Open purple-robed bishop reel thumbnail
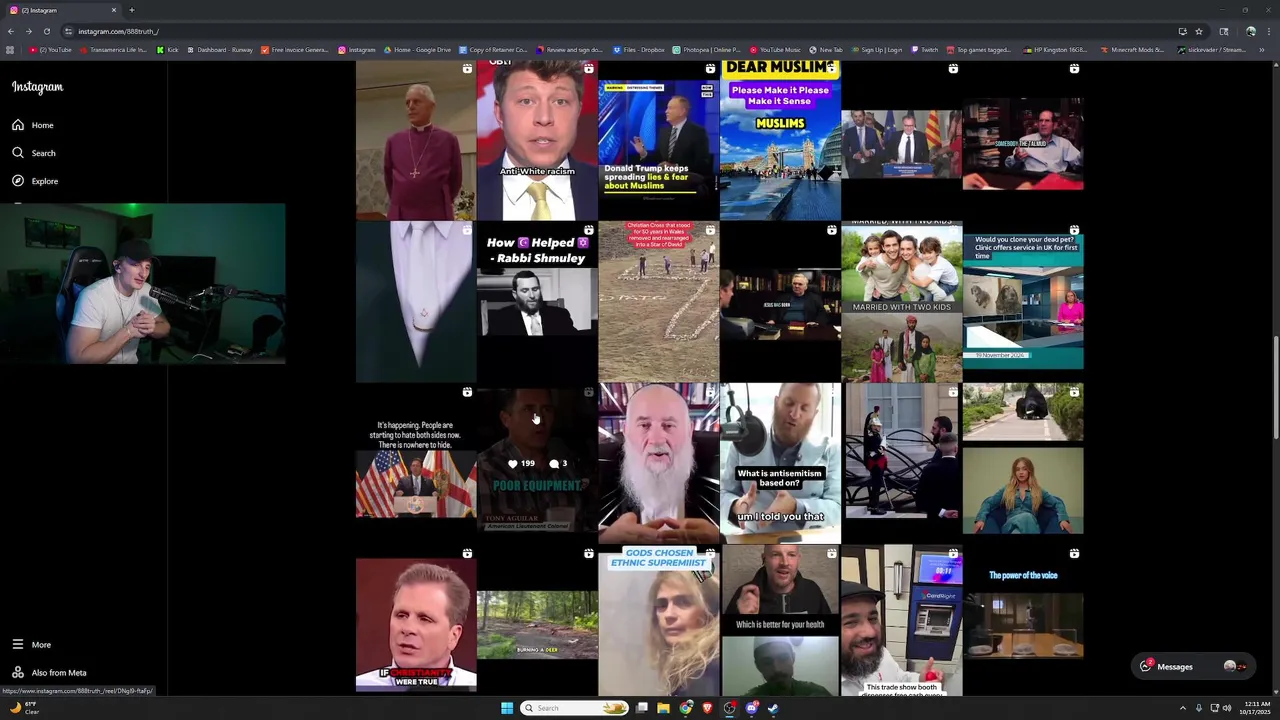 click(416, 140)
